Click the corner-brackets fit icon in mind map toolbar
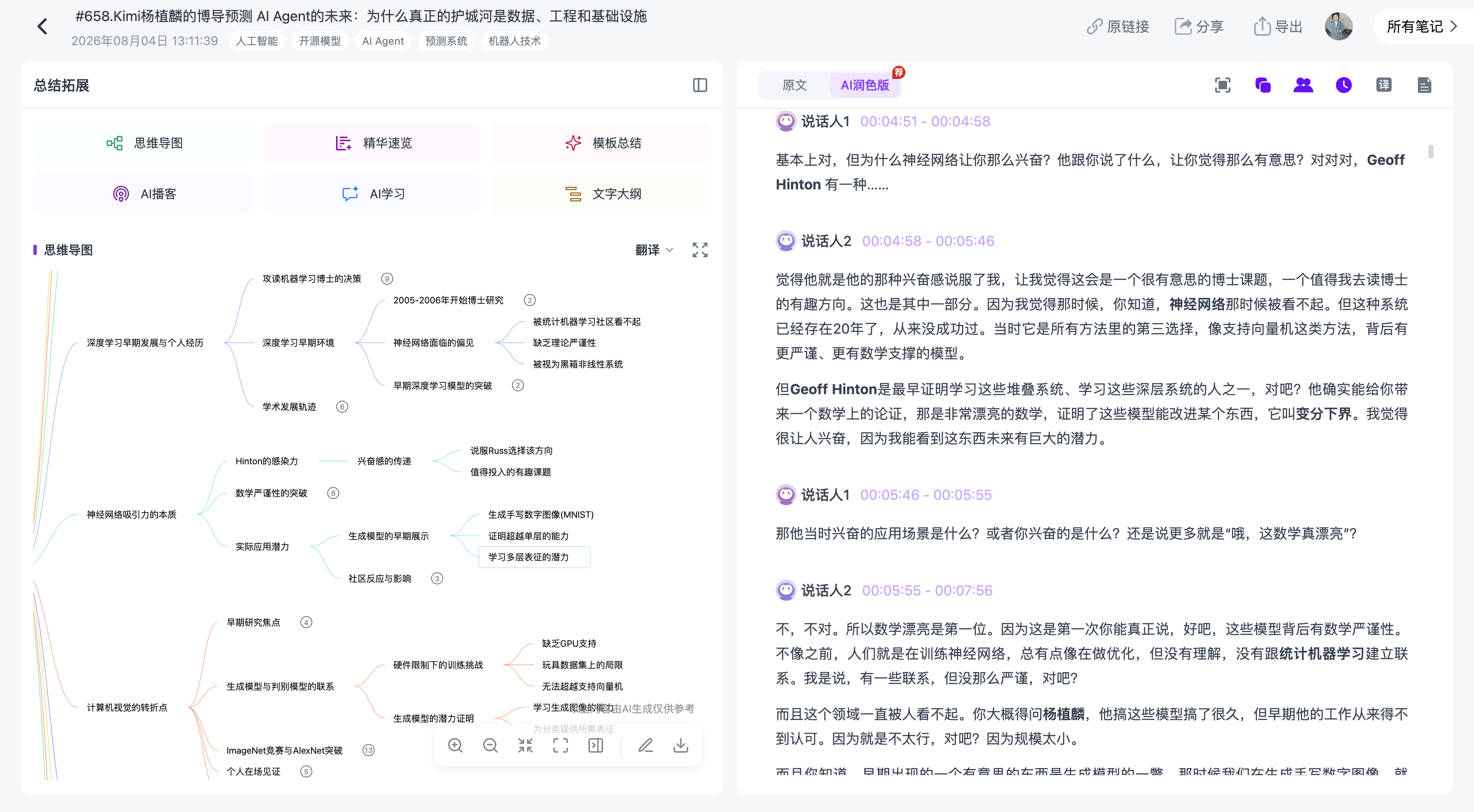1474x812 pixels. [561, 745]
